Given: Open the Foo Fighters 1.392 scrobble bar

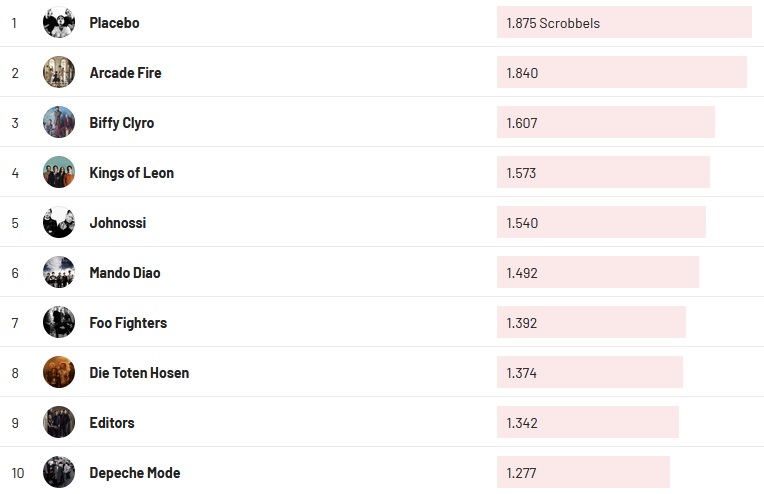Looking at the screenshot, I should 591,322.
